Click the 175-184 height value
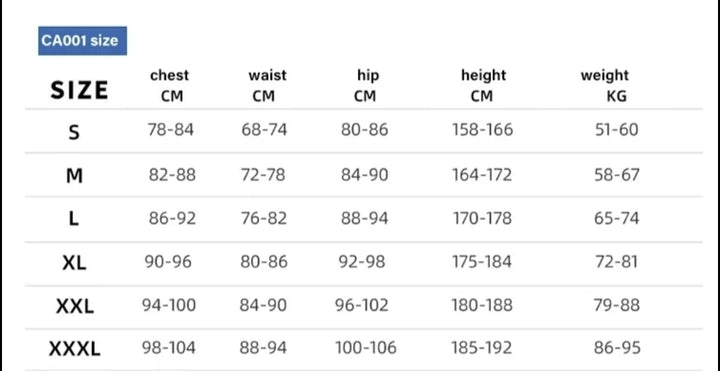 (482, 262)
